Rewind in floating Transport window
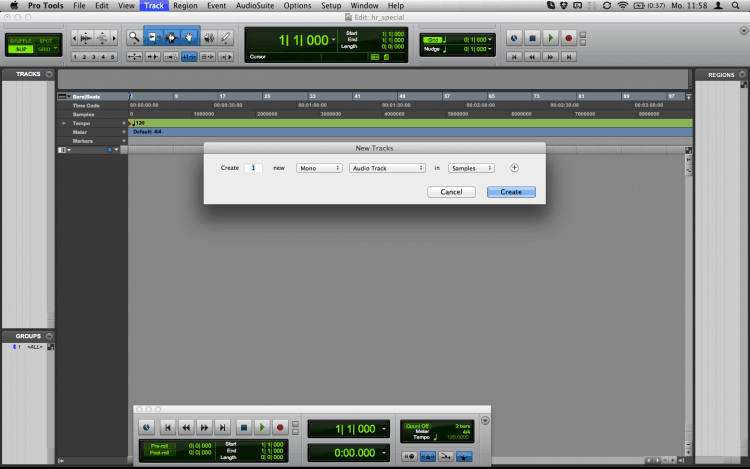 pyautogui.click(x=186, y=427)
